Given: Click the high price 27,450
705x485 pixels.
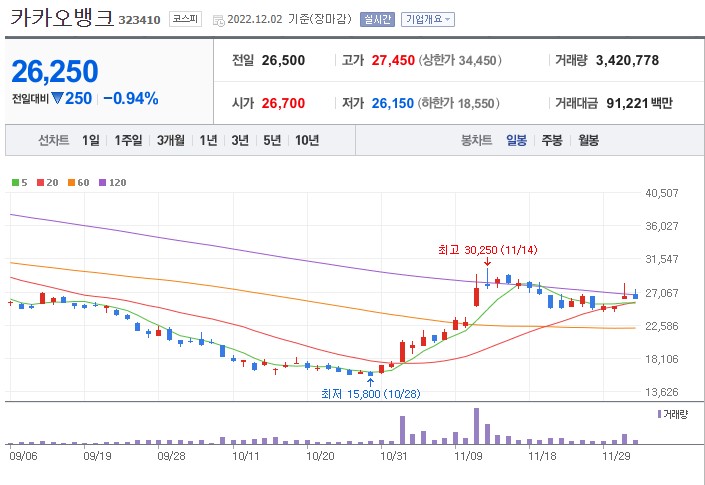Looking at the screenshot, I should tap(393, 60).
